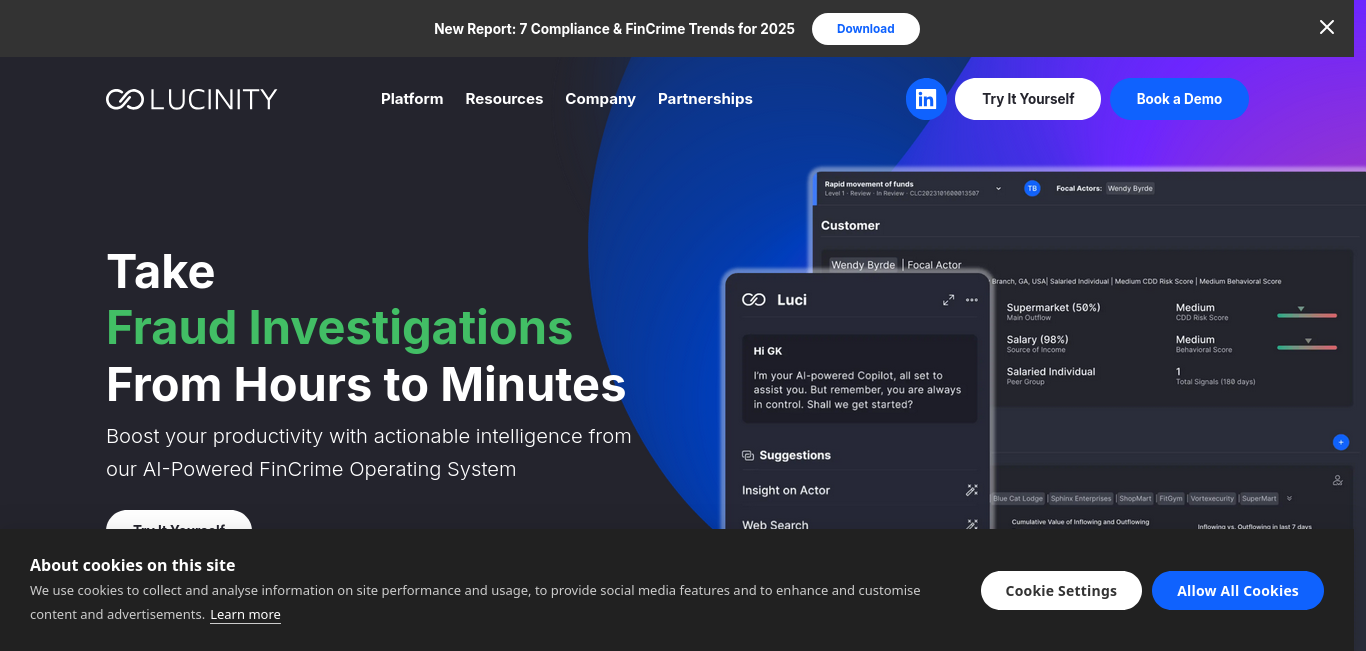
Task: Click the Behavioral Score gradient indicator
Action: point(1307,346)
